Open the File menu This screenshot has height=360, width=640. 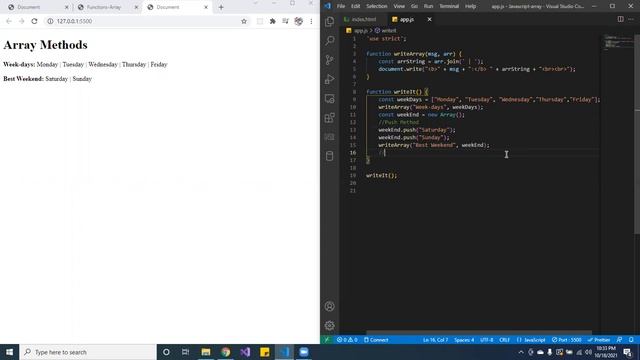(341, 6)
